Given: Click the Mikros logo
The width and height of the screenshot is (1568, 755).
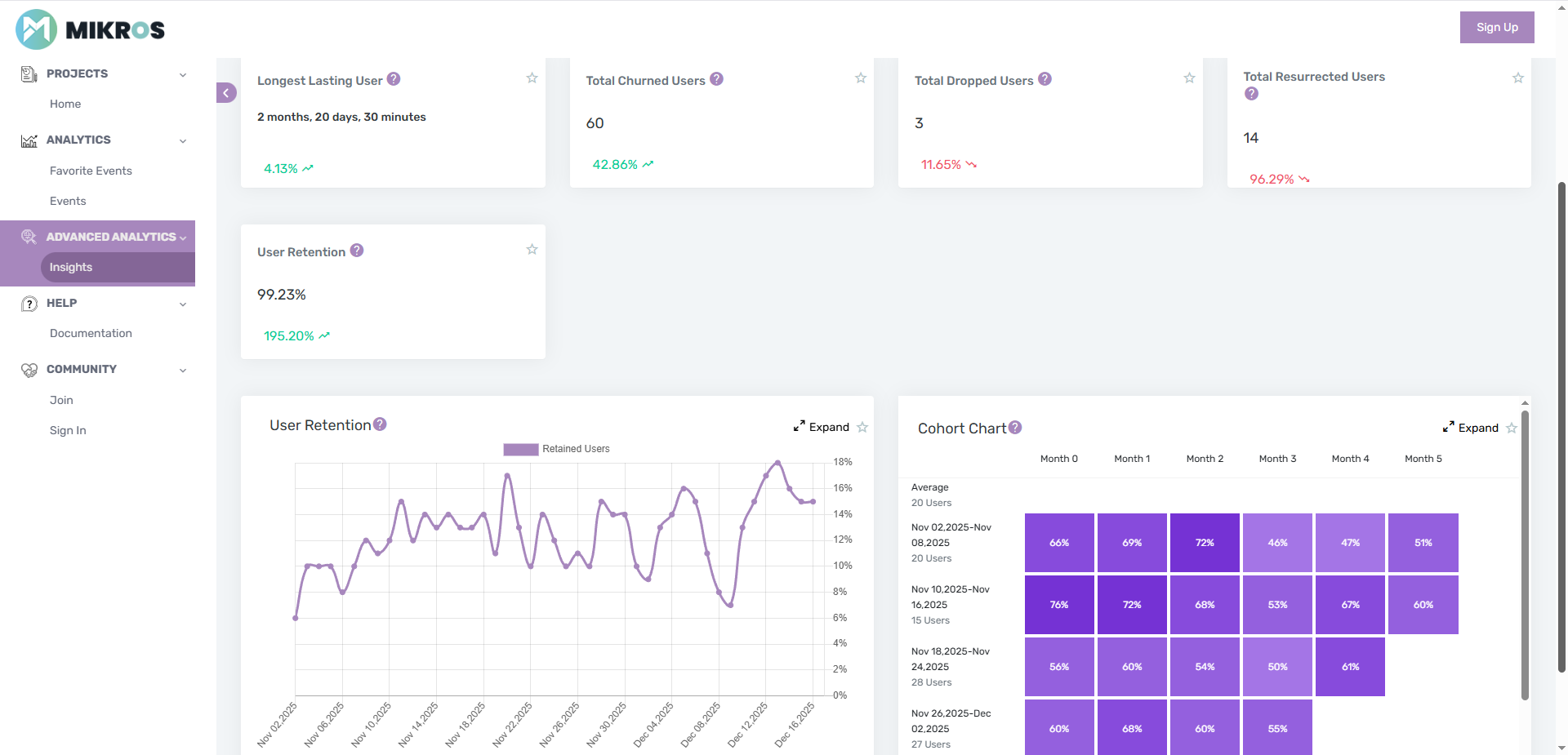Looking at the screenshot, I should (x=88, y=29).
